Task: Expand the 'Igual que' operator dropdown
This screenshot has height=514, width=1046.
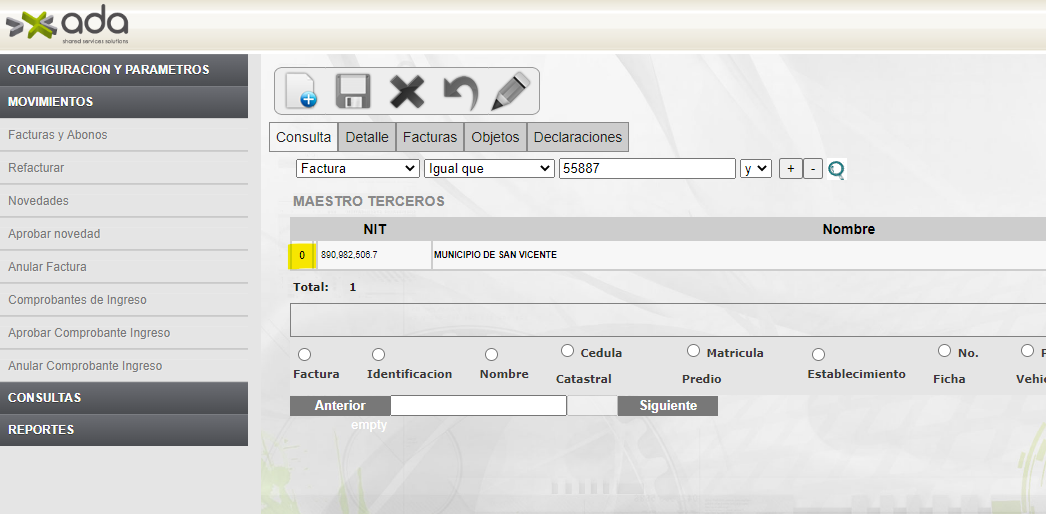Action: coord(489,169)
